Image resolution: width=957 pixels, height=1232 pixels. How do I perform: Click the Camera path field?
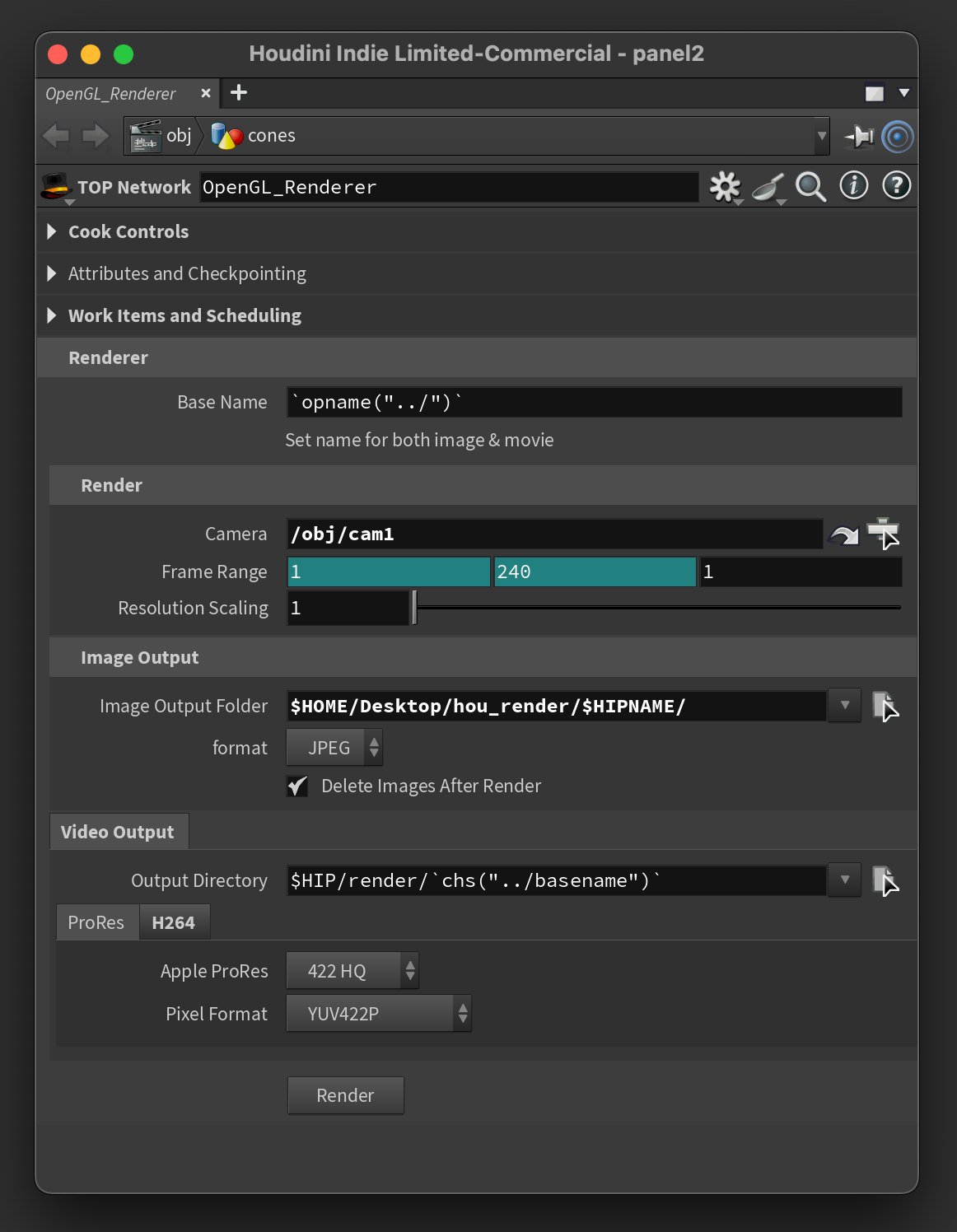tap(555, 534)
